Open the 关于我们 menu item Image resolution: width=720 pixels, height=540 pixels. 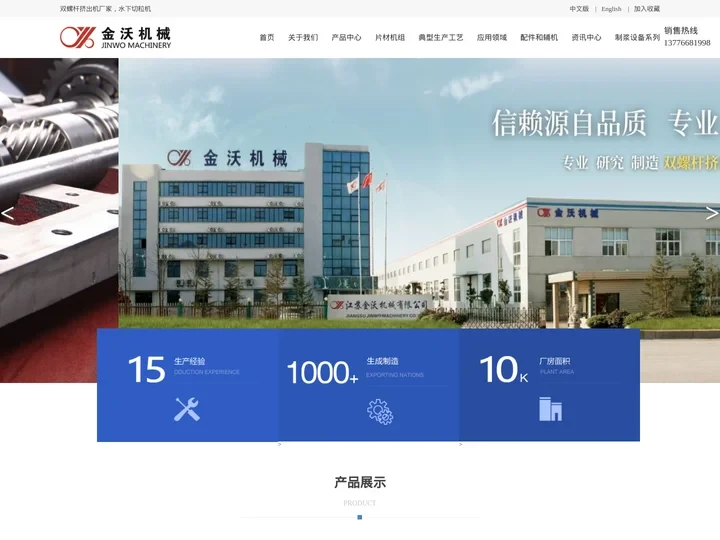pos(303,38)
